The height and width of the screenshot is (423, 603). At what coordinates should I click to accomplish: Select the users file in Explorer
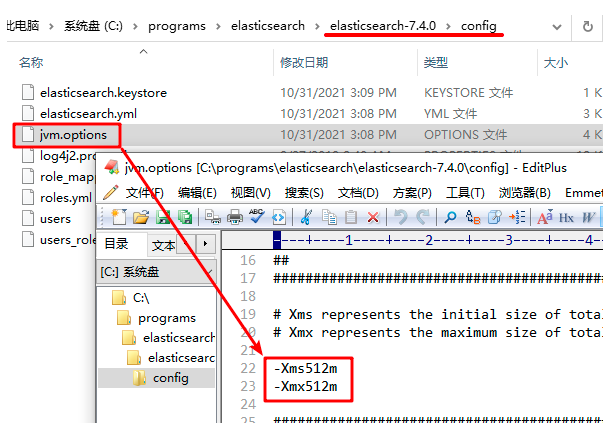(55, 219)
